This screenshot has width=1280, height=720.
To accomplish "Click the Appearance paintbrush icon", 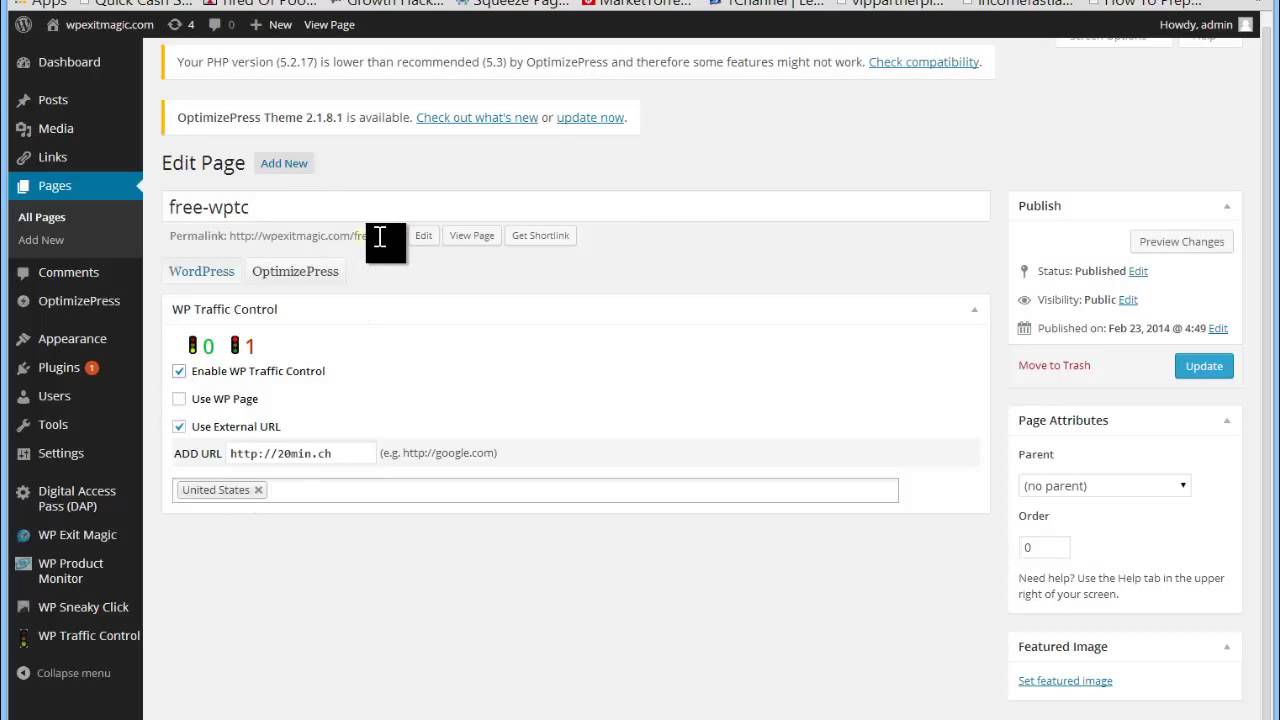I will coord(24,339).
